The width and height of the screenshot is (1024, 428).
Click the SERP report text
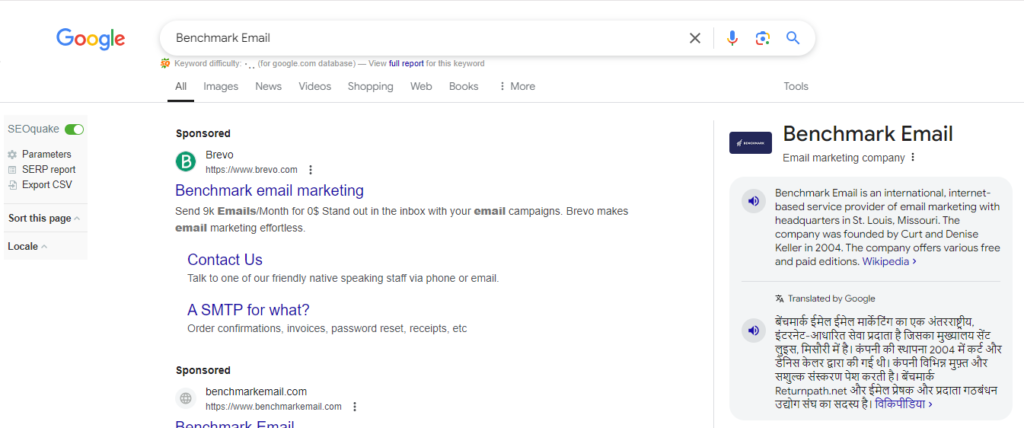[x=49, y=170]
